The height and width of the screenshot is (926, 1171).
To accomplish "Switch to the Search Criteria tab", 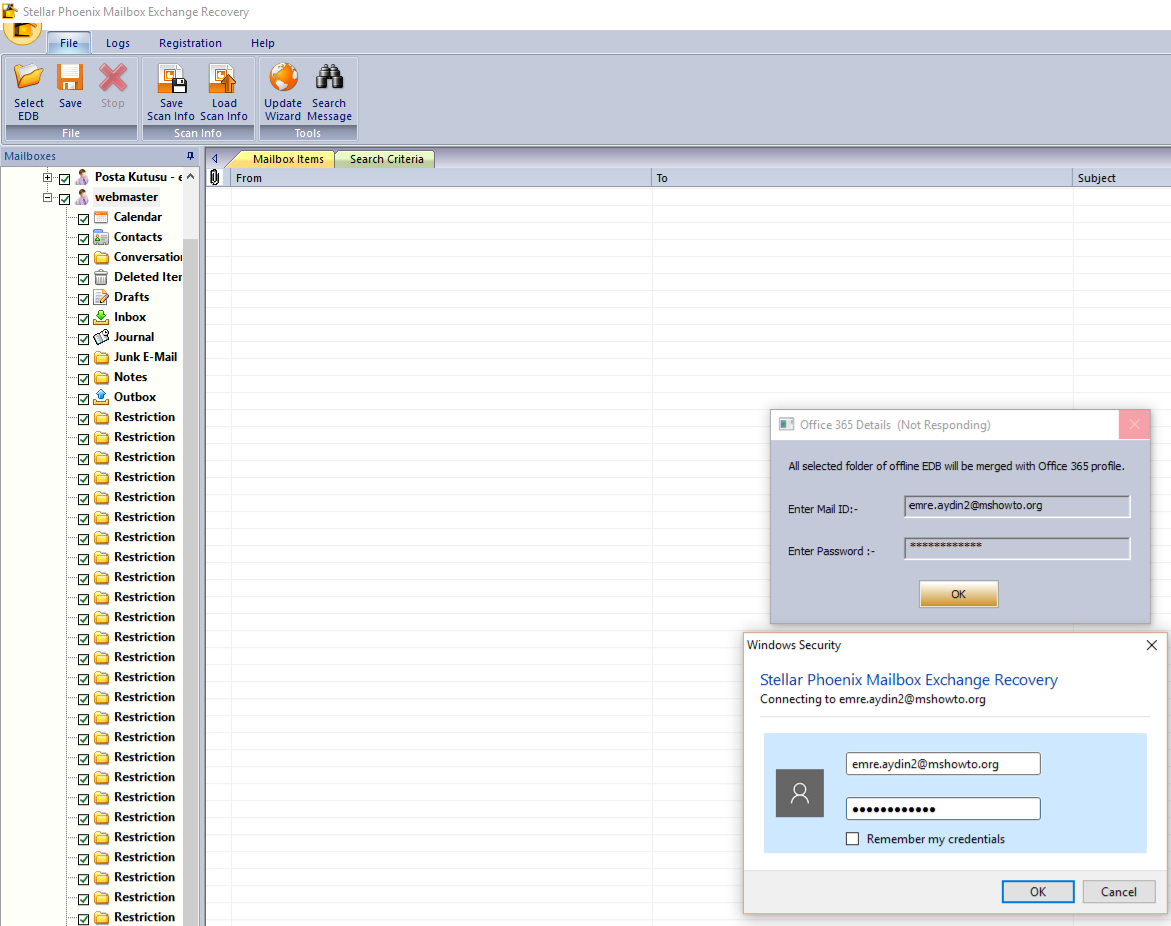I will coord(386,159).
